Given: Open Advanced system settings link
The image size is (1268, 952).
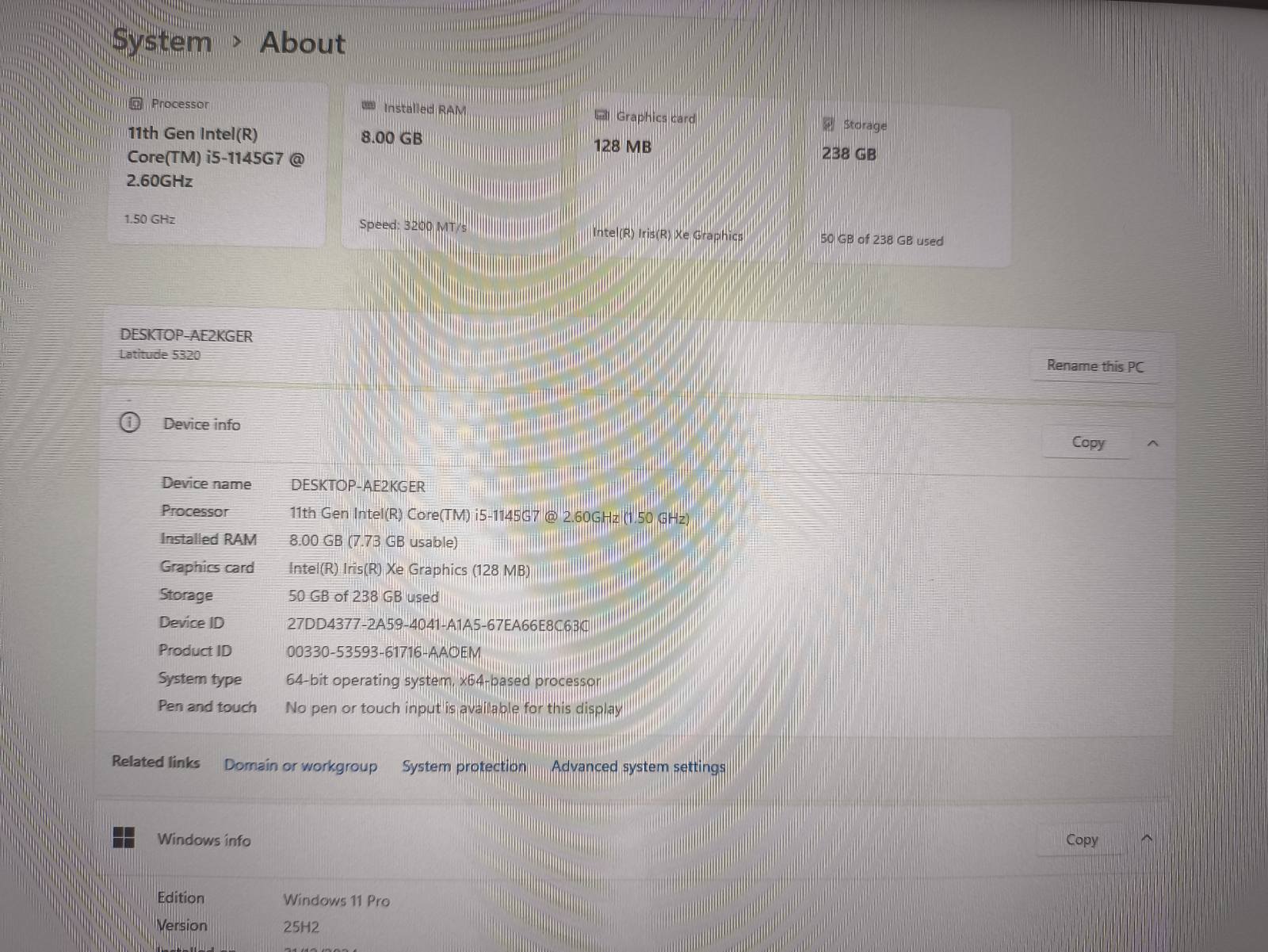Looking at the screenshot, I should point(638,767).
